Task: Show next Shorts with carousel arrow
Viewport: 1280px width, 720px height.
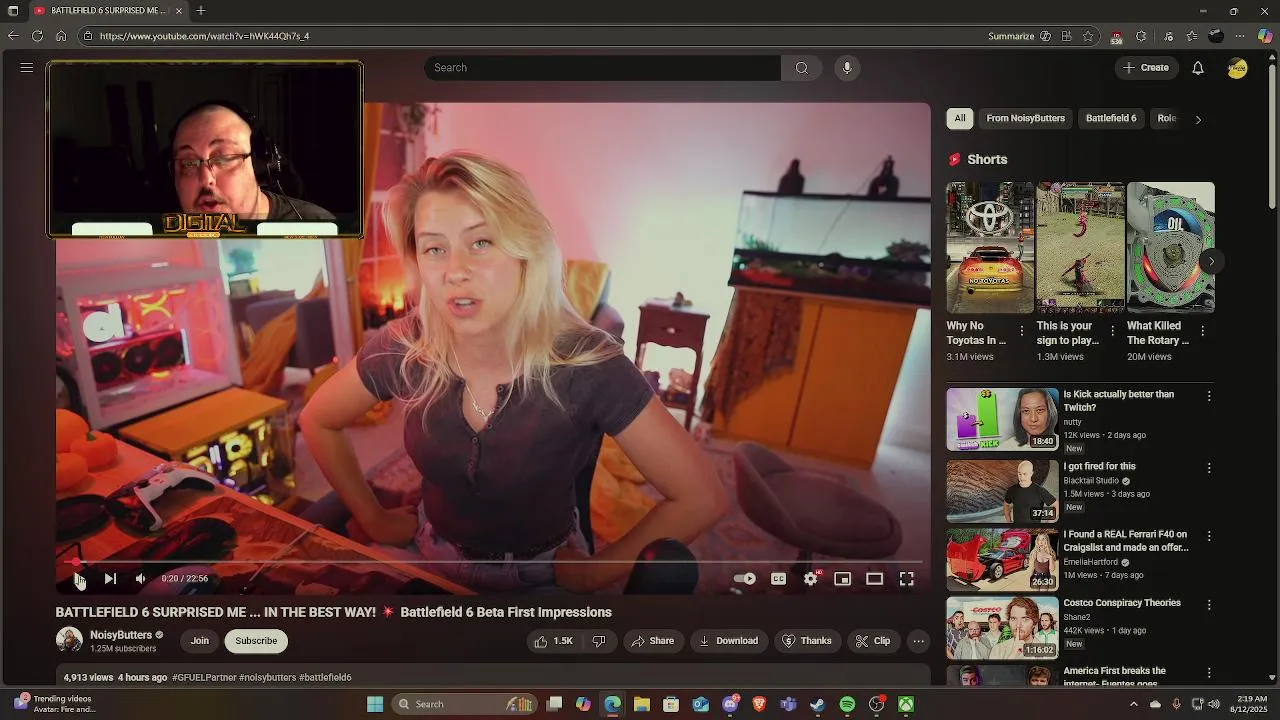Action: point(1211,262)
